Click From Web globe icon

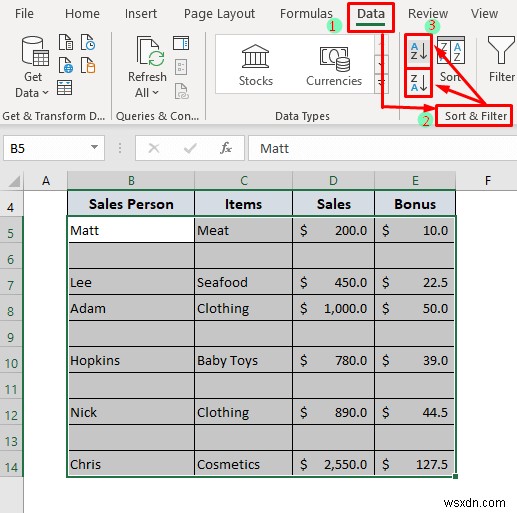[x=66, y=65]
